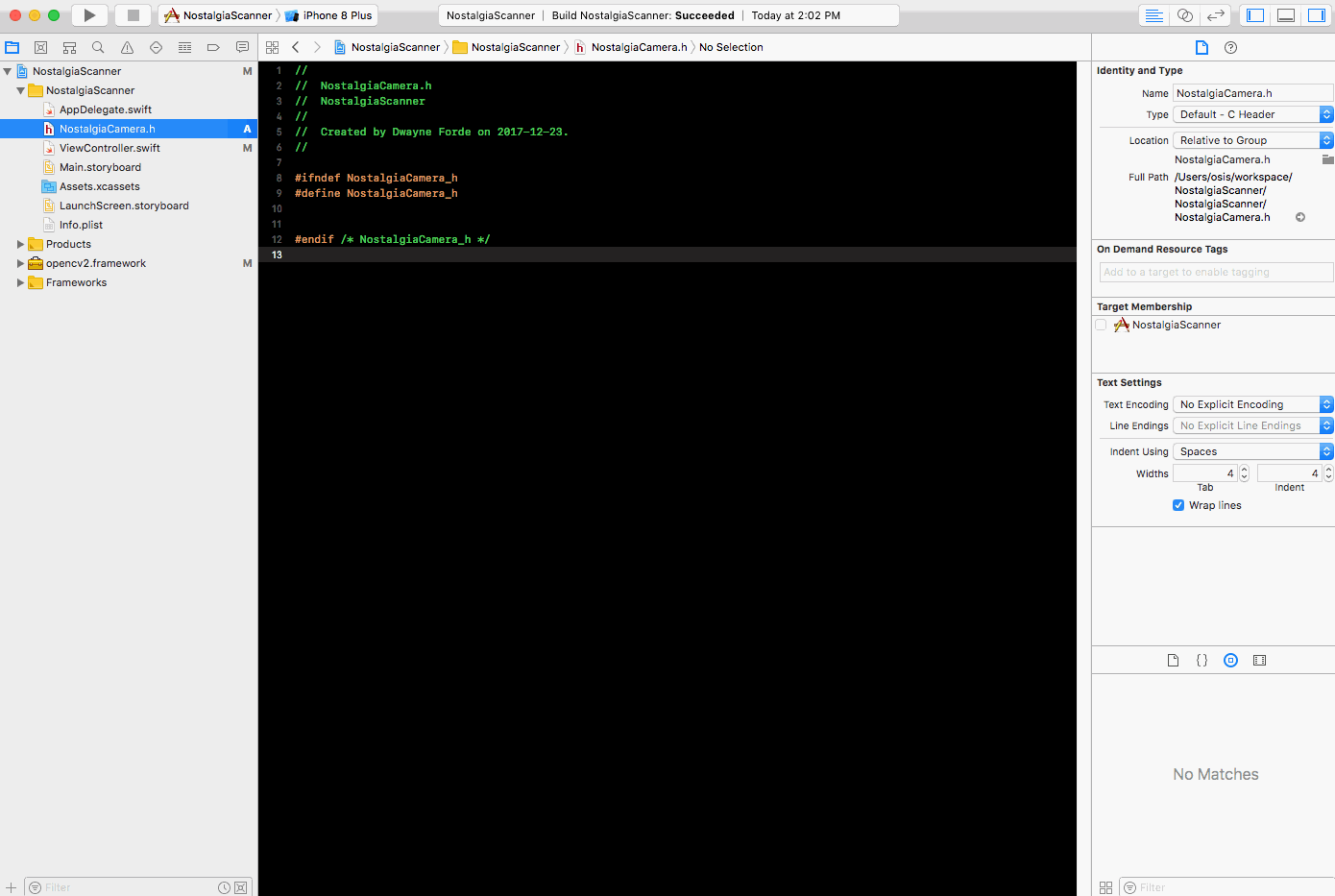This screenshot has height=896, width=1335.
Task: Collapse the NostalgiaScanner project root
Action: pyautogui.click(x=8, y=71)
